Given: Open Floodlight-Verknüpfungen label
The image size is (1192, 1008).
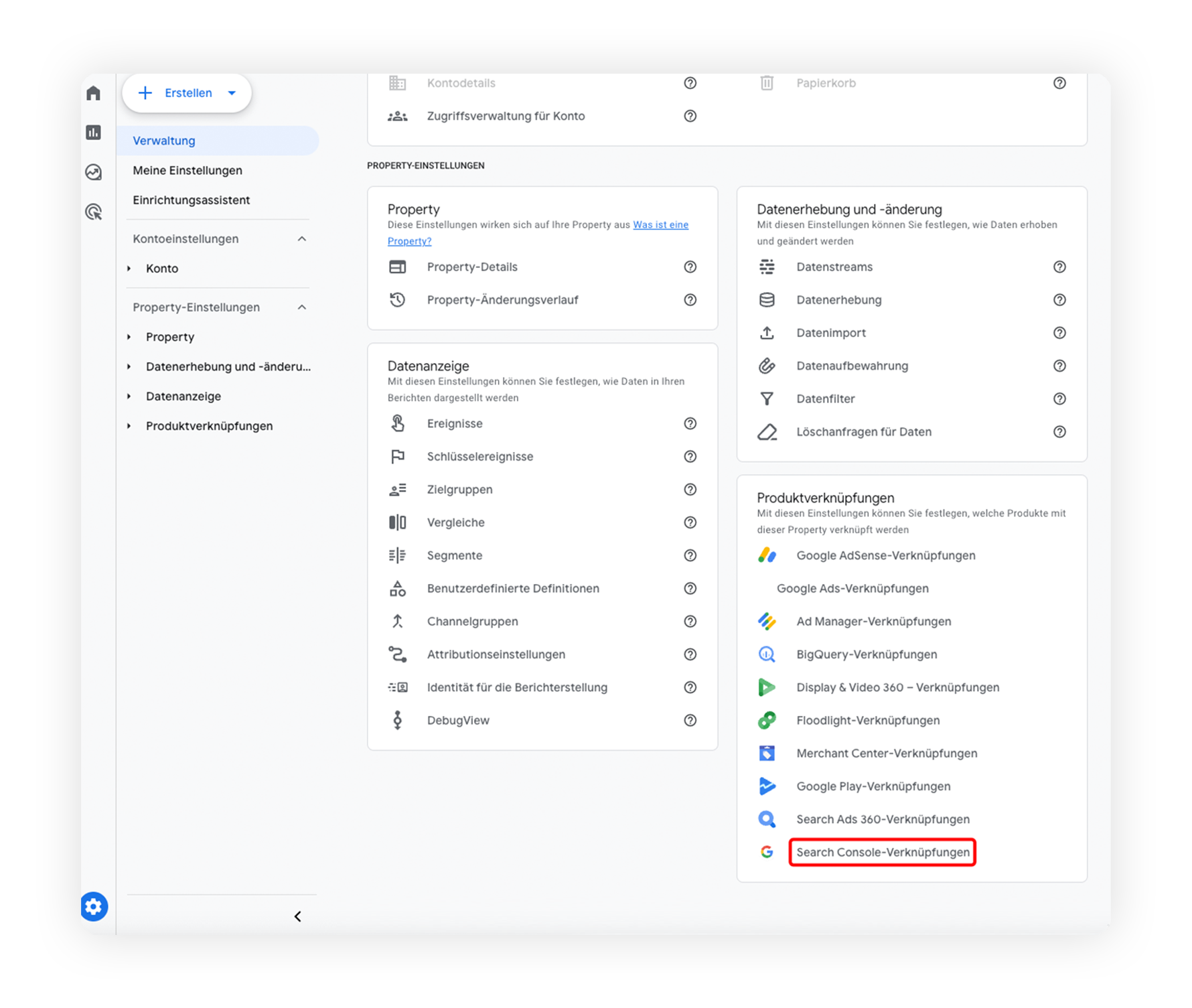Looking at the screenshot, I should [x=868, y=720].
